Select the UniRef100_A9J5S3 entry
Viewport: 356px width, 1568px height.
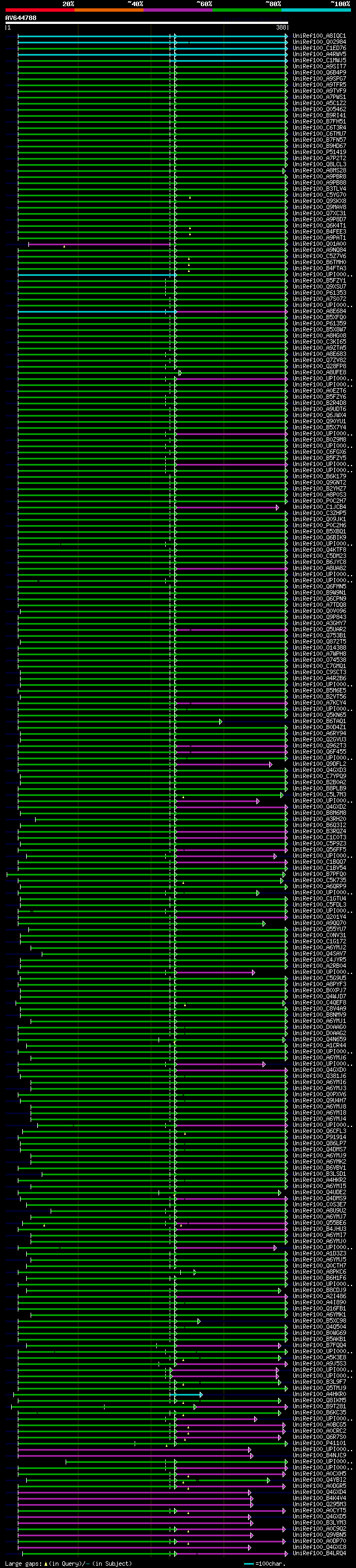pos(319,1363)
